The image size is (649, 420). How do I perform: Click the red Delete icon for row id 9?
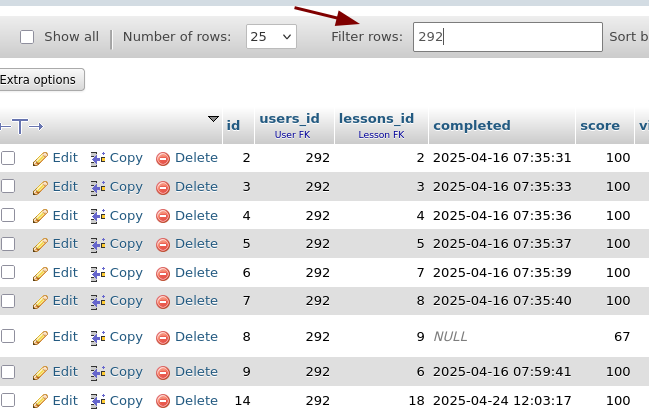click(x=163, y=373)
